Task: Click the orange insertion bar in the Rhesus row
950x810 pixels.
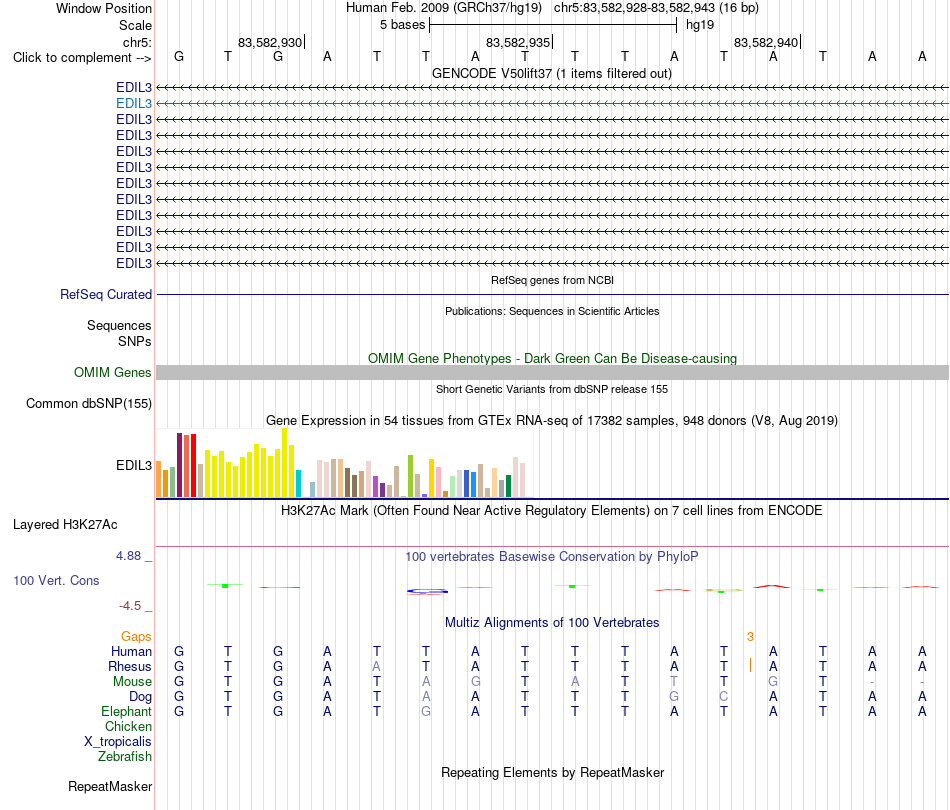Action: click(750, 665)
